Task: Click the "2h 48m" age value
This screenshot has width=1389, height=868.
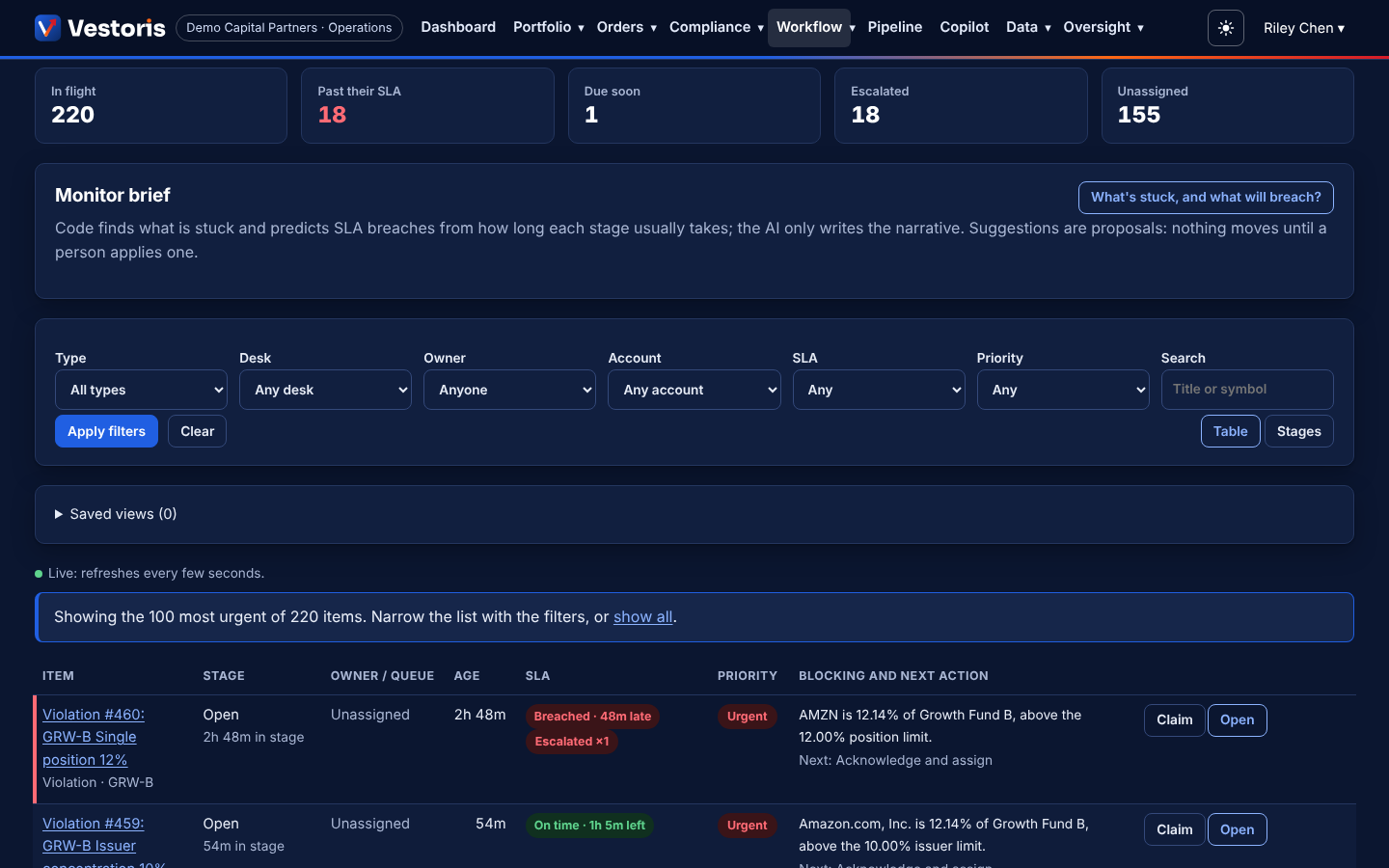Action: coord(479,715)
